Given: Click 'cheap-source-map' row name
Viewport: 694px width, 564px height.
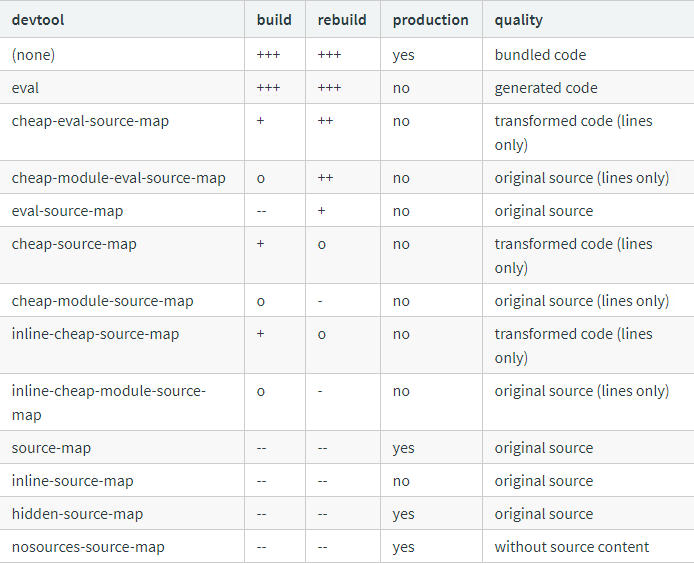Looking at the screenshot, I should (x=74, y=244).
